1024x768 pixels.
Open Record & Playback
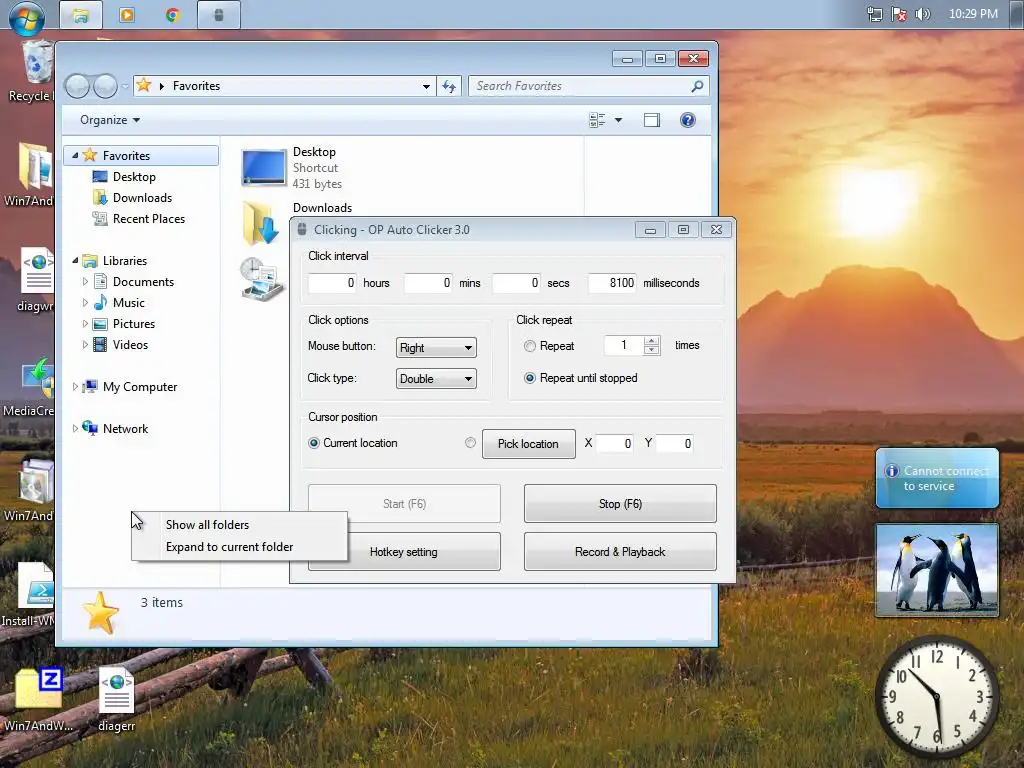point(620,552)
